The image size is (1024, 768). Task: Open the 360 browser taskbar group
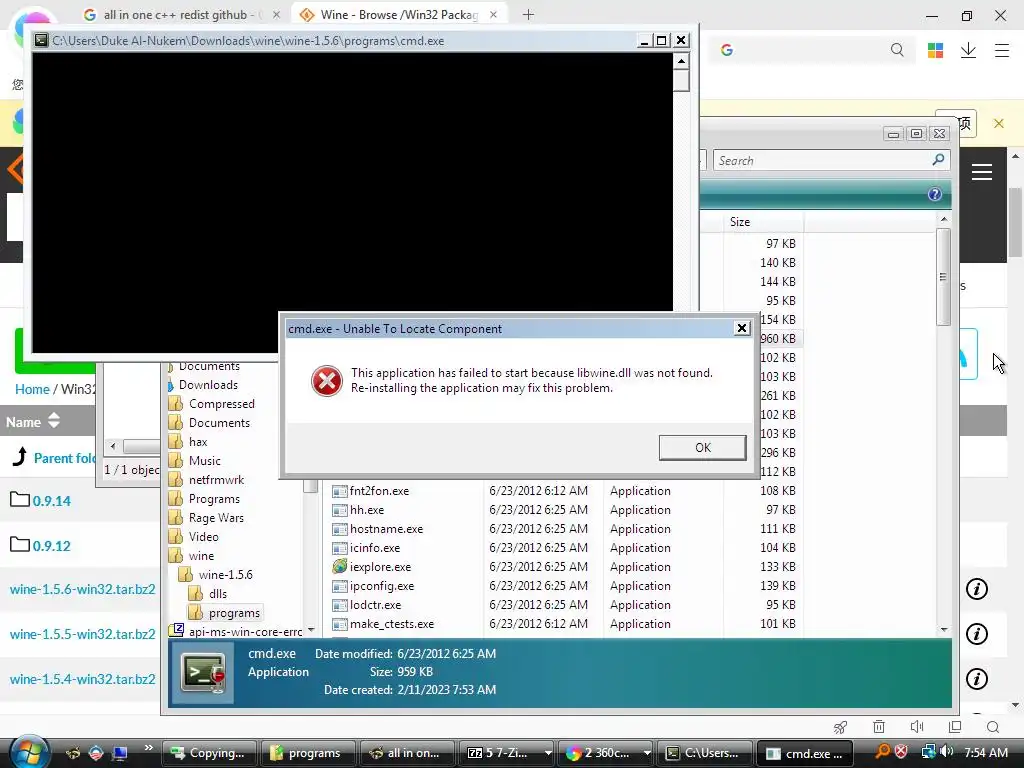coord(607,753)
